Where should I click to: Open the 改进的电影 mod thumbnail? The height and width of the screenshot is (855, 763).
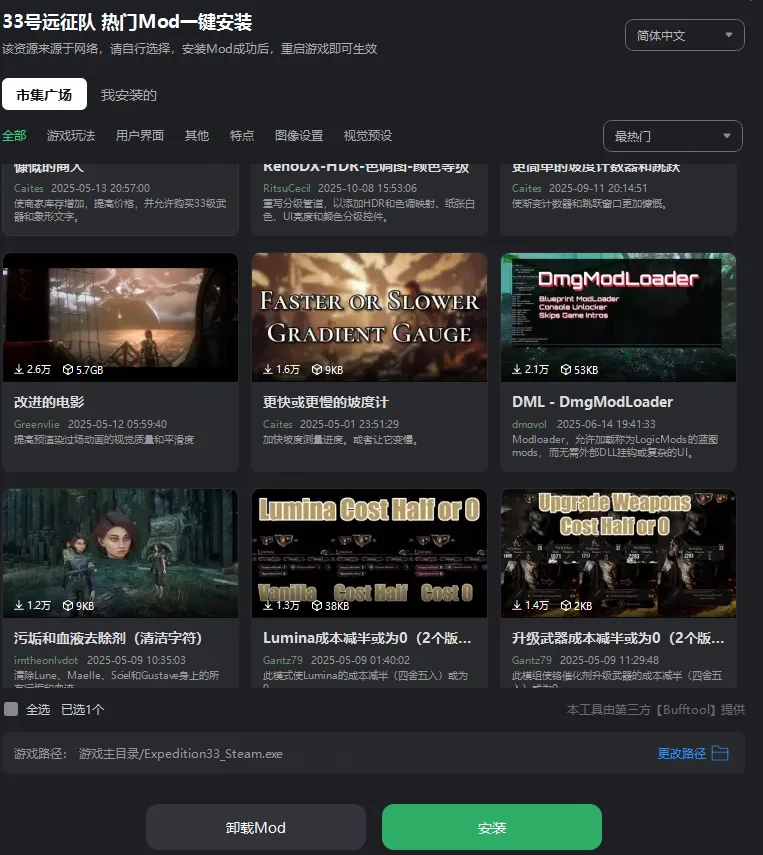click(121, 317)
